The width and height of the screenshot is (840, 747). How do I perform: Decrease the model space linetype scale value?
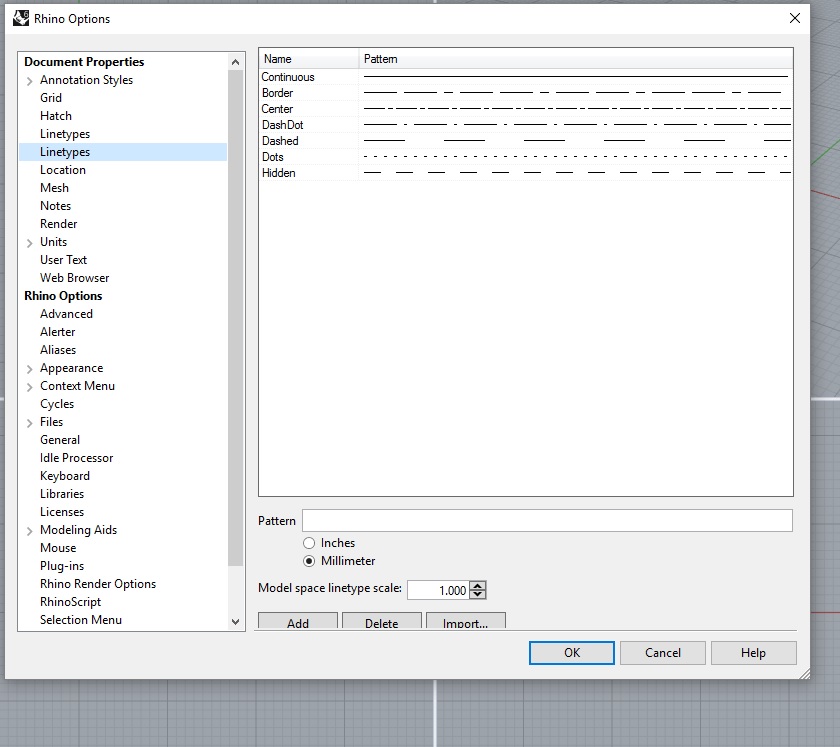pyautogui.click(x=478, y=594)
